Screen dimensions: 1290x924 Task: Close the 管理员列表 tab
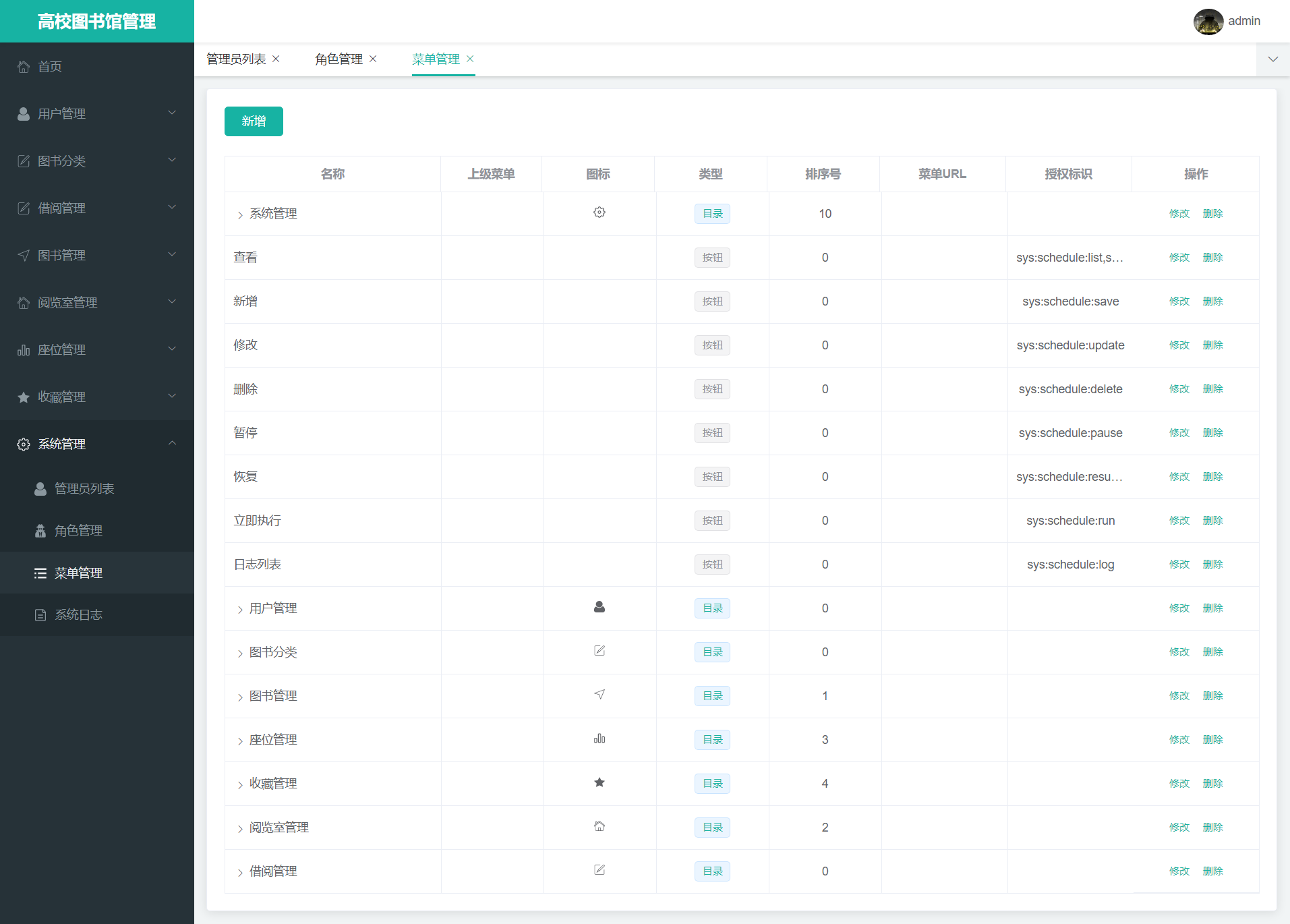[276, 59]
